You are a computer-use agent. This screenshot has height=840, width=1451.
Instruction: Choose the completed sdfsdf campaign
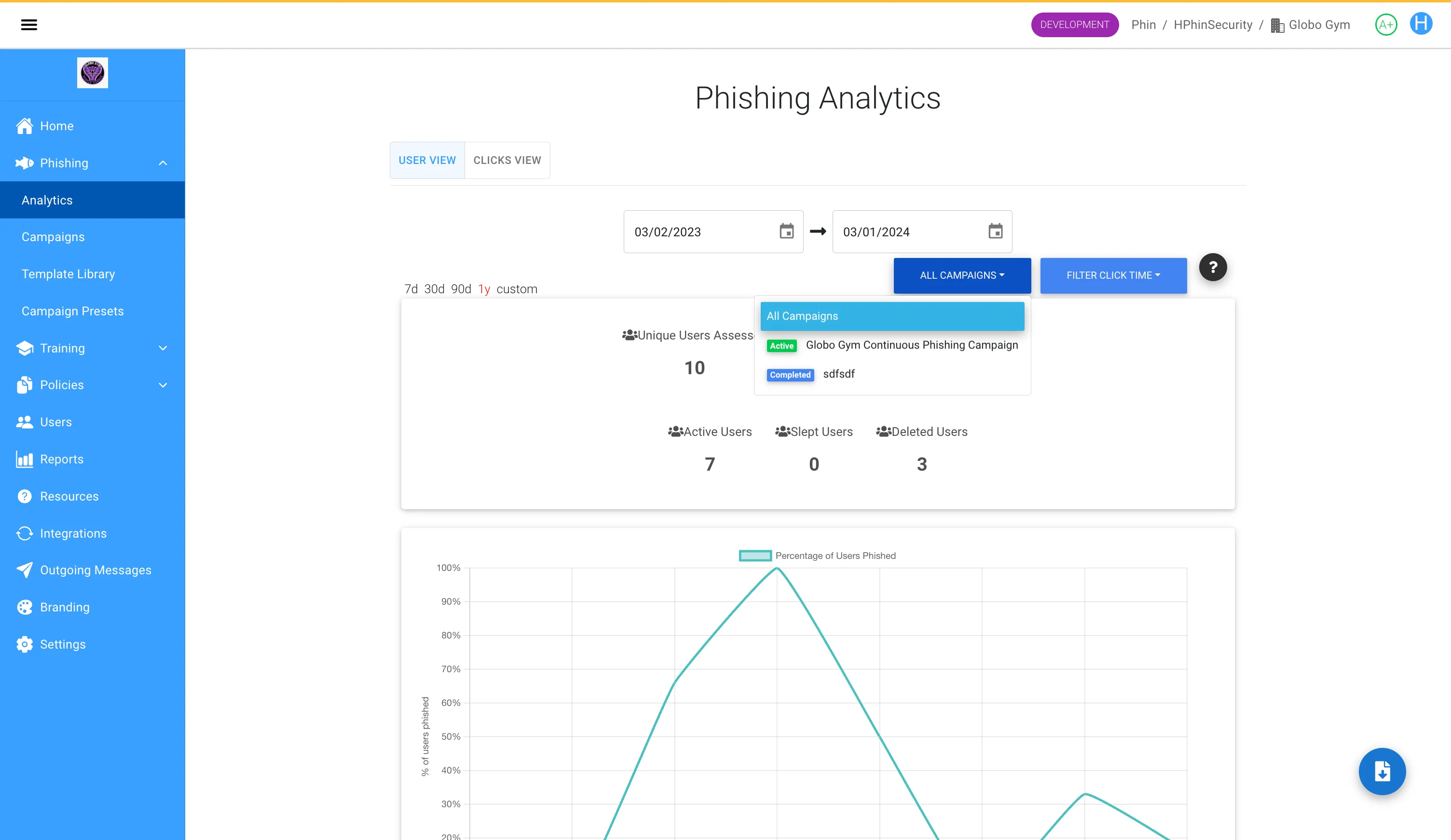point(892,374)
